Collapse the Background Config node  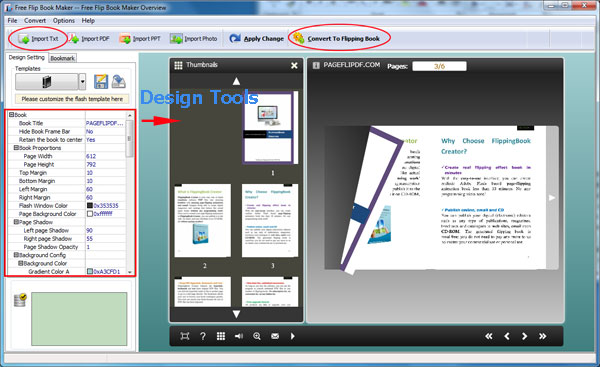16,255
